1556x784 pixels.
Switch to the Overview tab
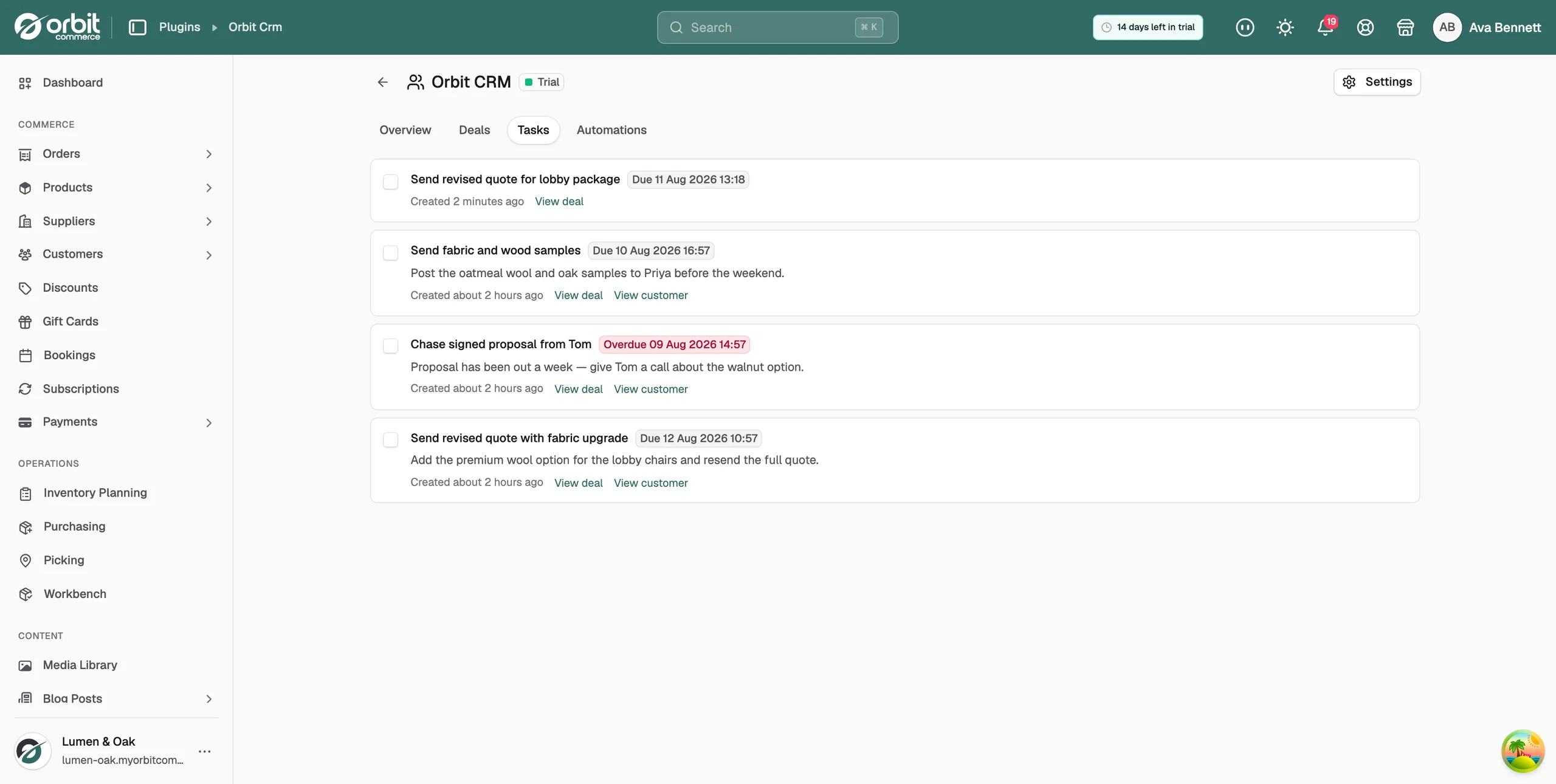[x=405, y=130]
